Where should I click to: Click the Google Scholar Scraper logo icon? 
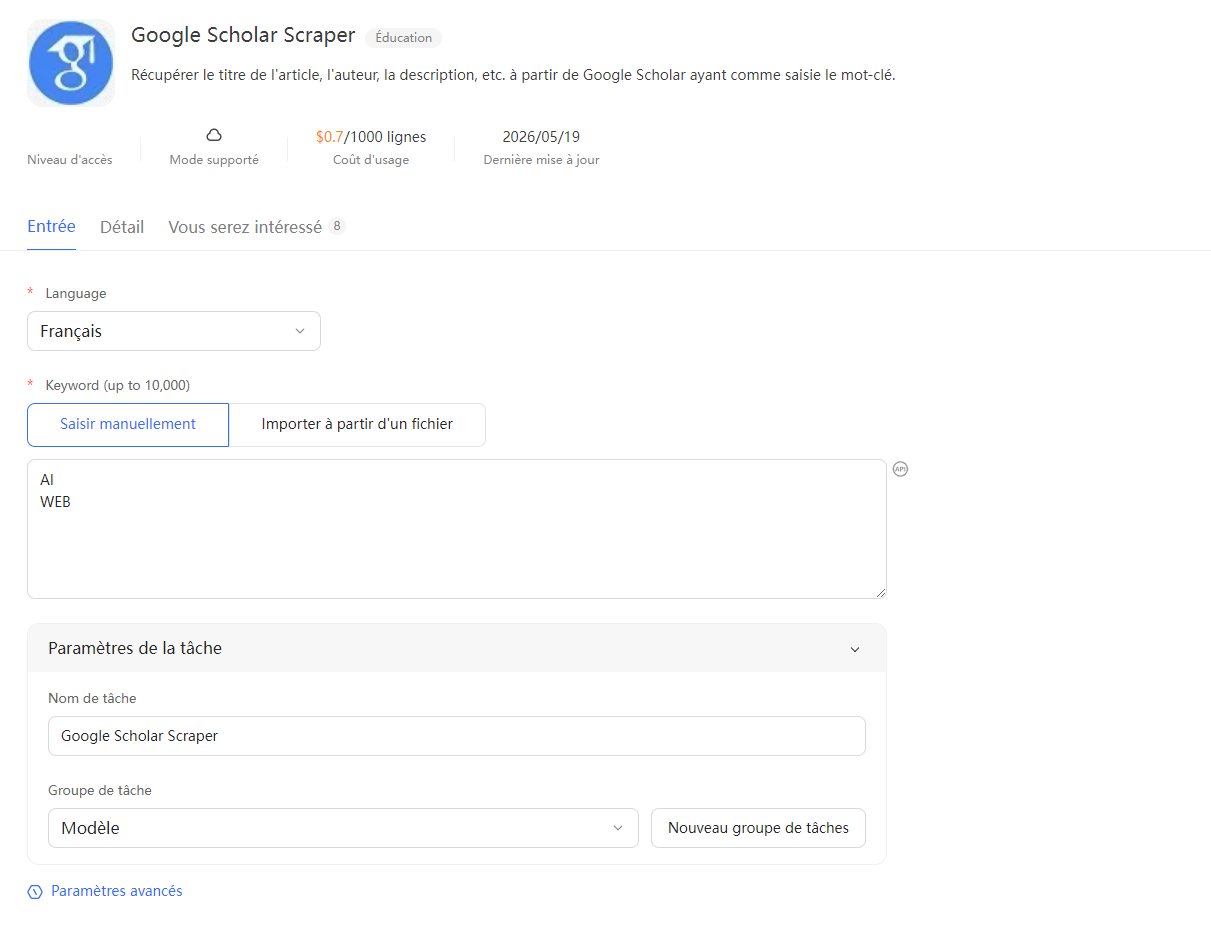71,63
